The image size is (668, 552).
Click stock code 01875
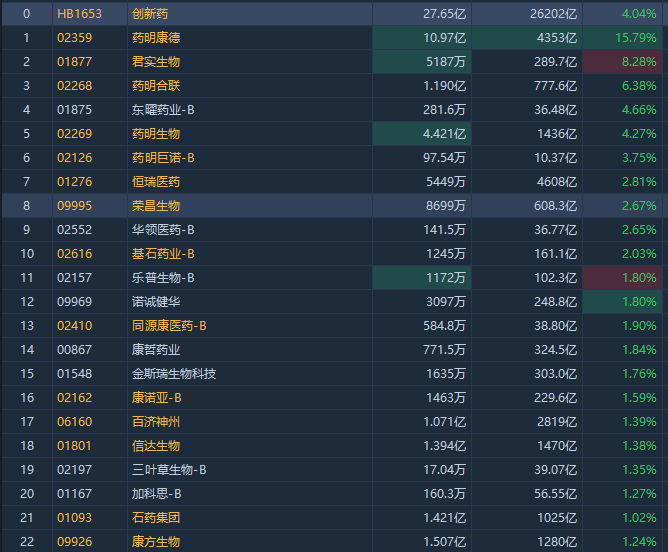point(75,109)
